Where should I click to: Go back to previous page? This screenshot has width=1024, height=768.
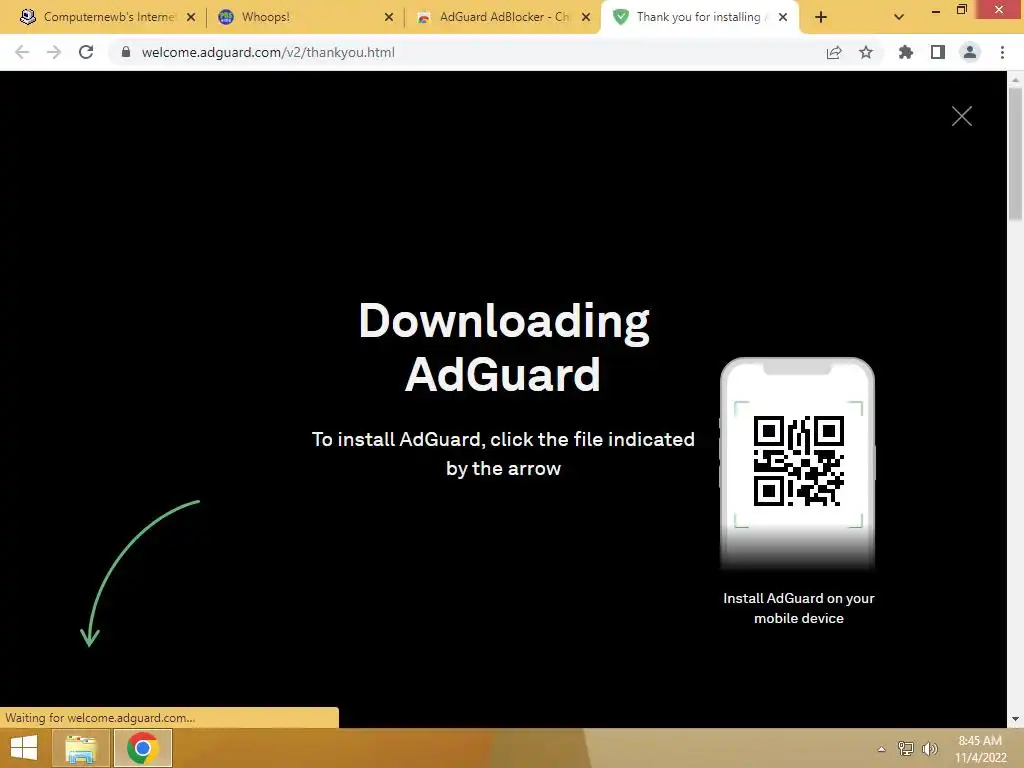(22, 52)
